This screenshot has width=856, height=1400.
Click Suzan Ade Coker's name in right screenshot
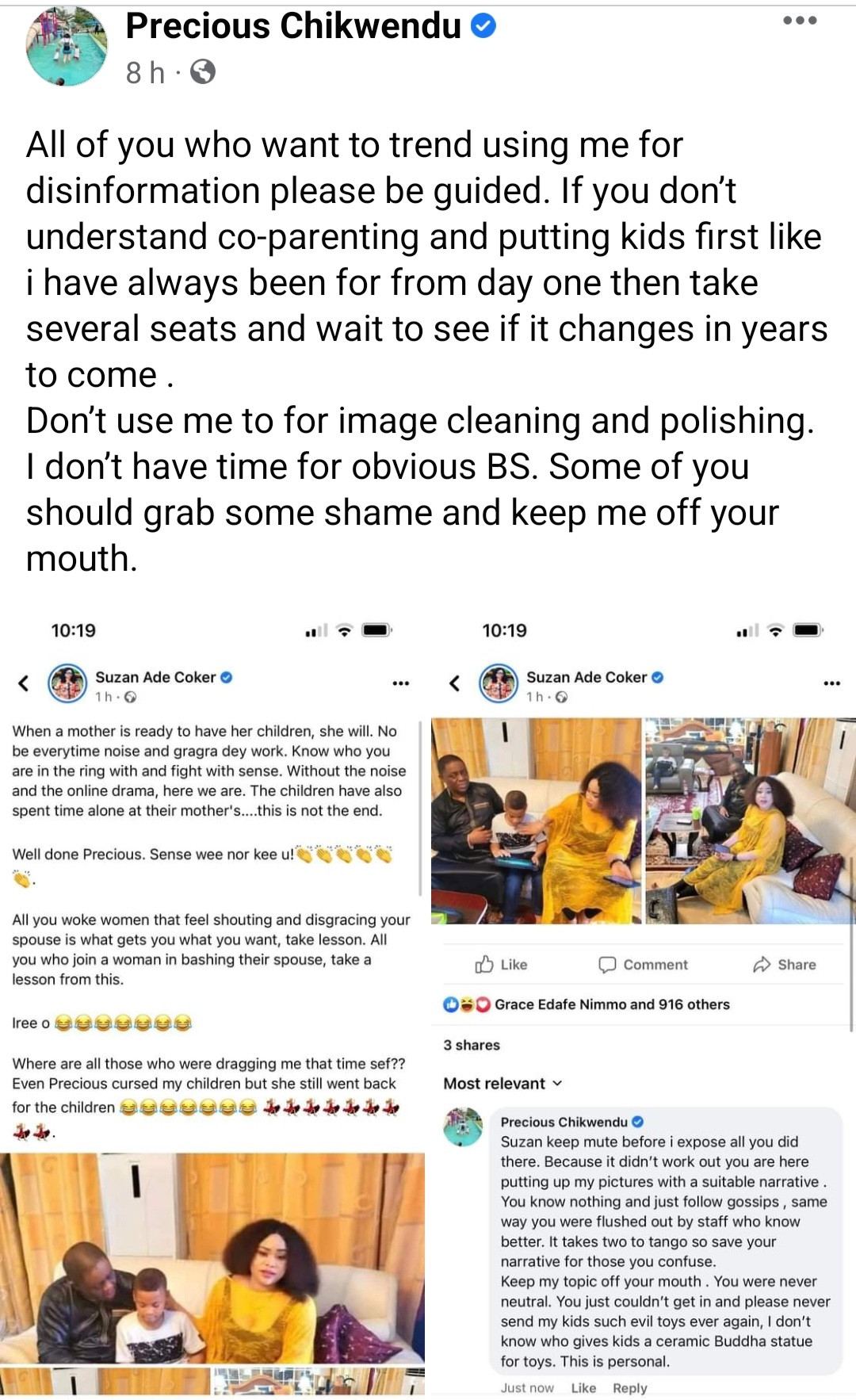click(x=587, y=677)
